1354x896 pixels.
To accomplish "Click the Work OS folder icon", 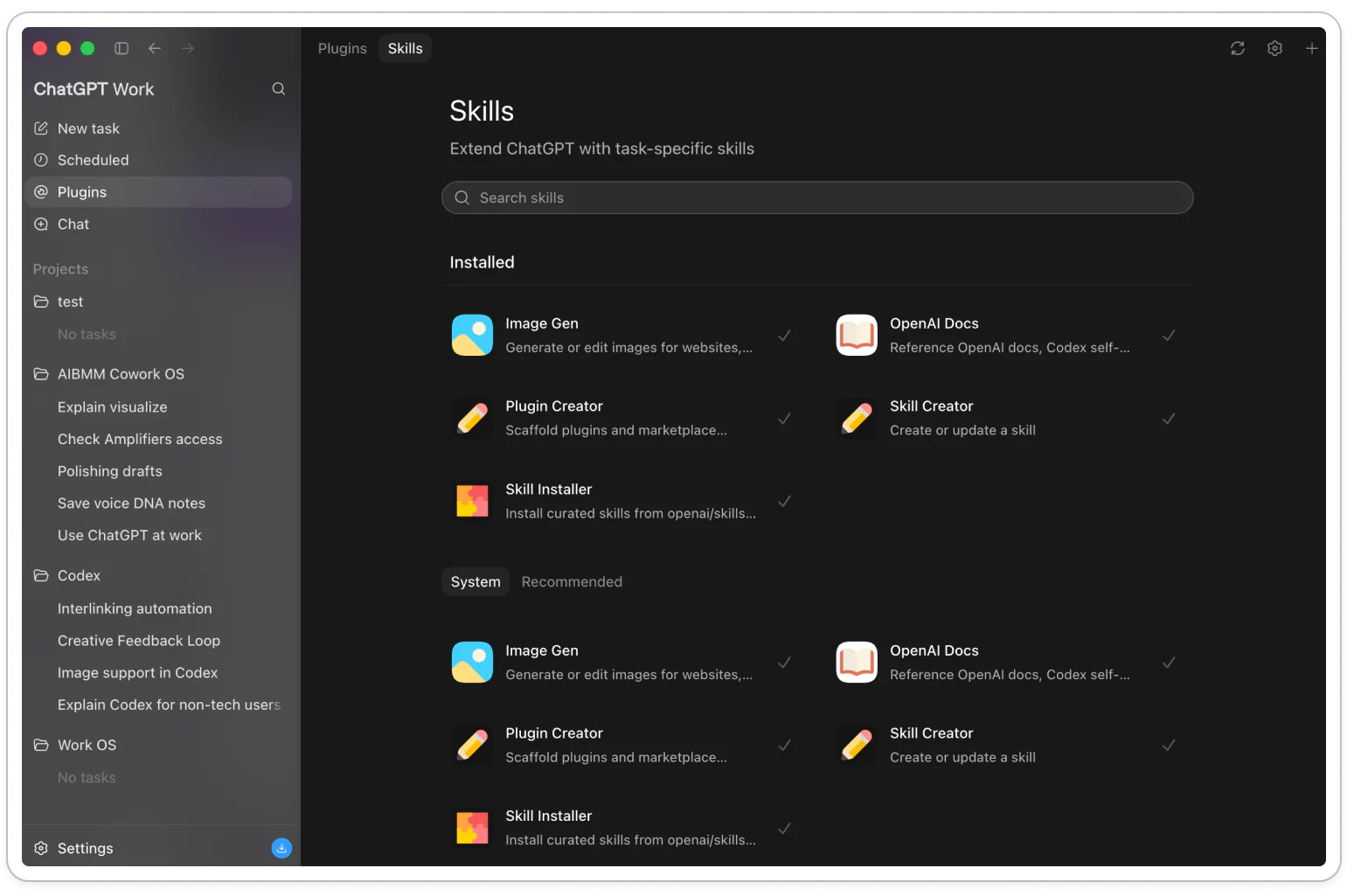I will (41, 745).
